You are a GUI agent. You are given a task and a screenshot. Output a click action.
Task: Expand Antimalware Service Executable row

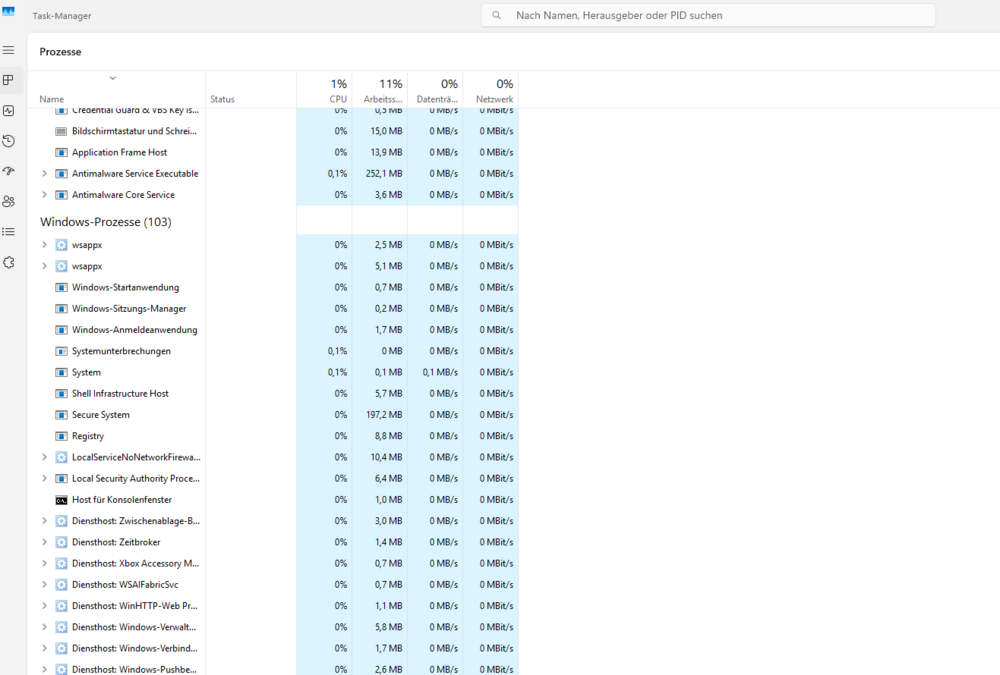[44, 174]
